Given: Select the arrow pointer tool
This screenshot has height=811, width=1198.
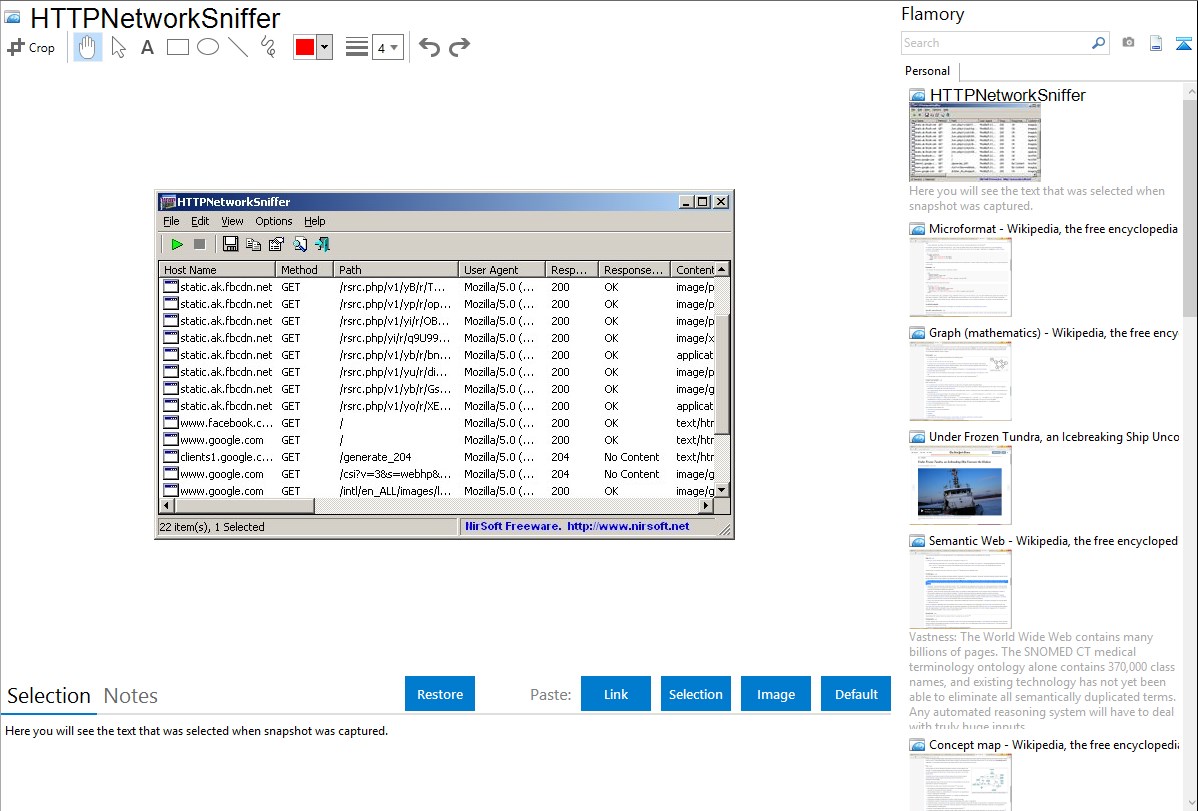Looking at the screenshot, I should coord(118,47).
